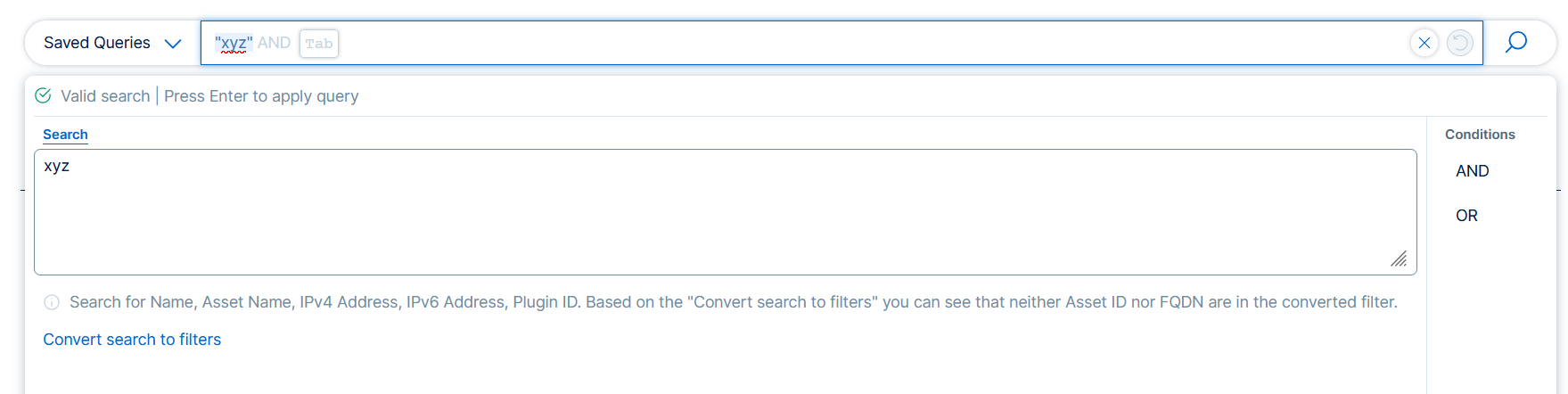Accept the grey AND suggestion in the query bar

pyautogui.click(x=274, y=43)
